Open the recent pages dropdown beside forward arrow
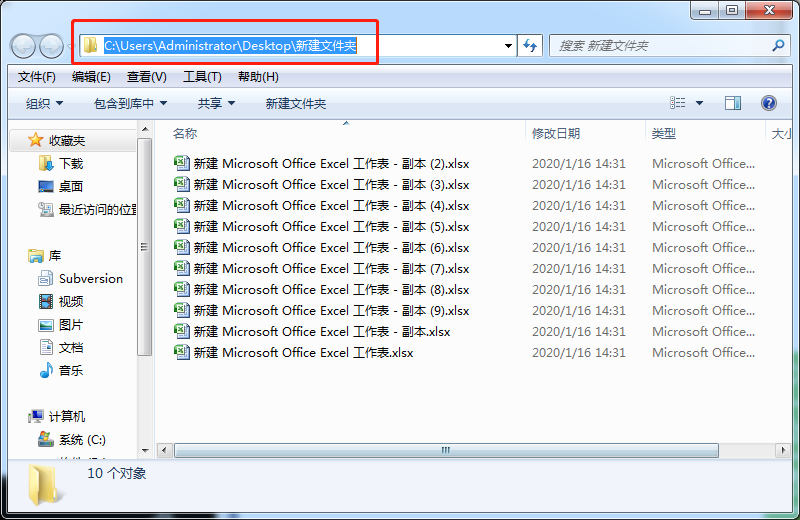 click(x=71, y=46)
